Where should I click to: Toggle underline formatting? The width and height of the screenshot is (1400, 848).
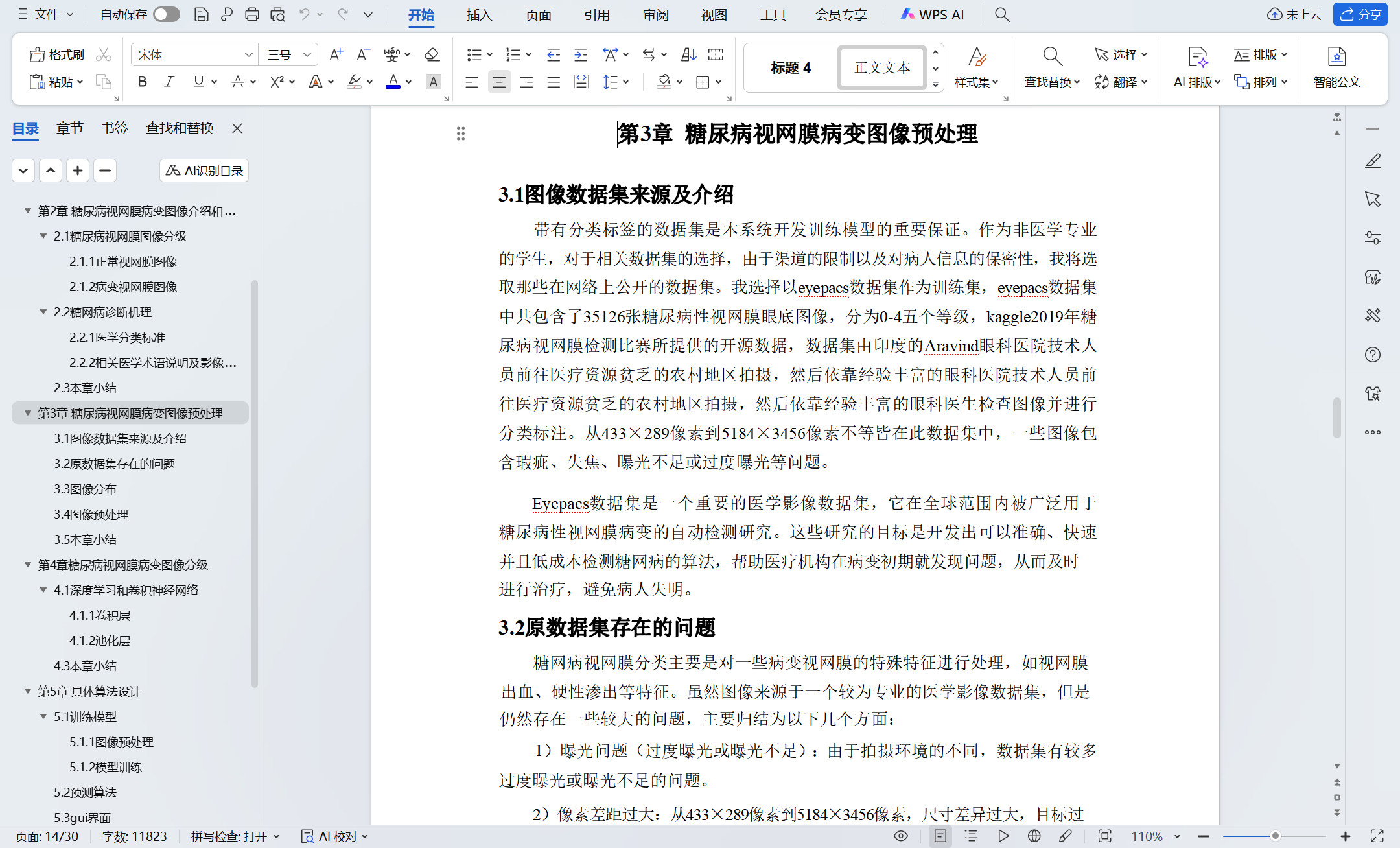(x=198, y=81)
